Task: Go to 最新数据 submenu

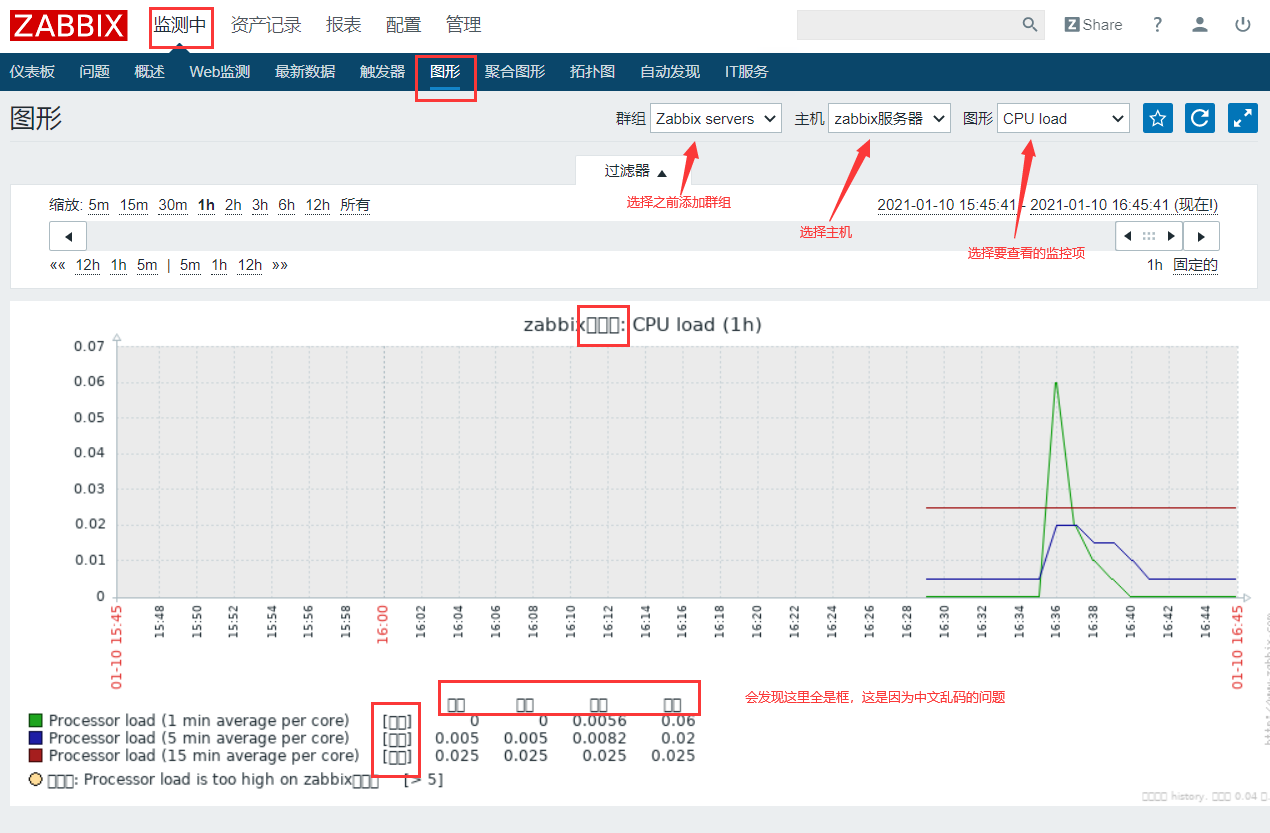Action: pyautogui.click(x=305, y=72)
